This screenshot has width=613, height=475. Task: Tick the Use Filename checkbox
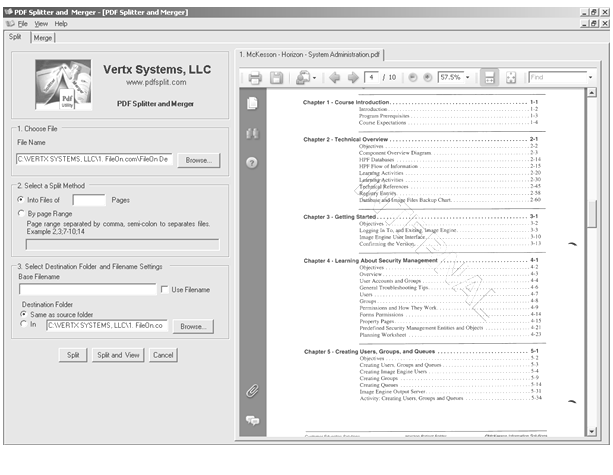pyautogui.click(x=165, y=289)
